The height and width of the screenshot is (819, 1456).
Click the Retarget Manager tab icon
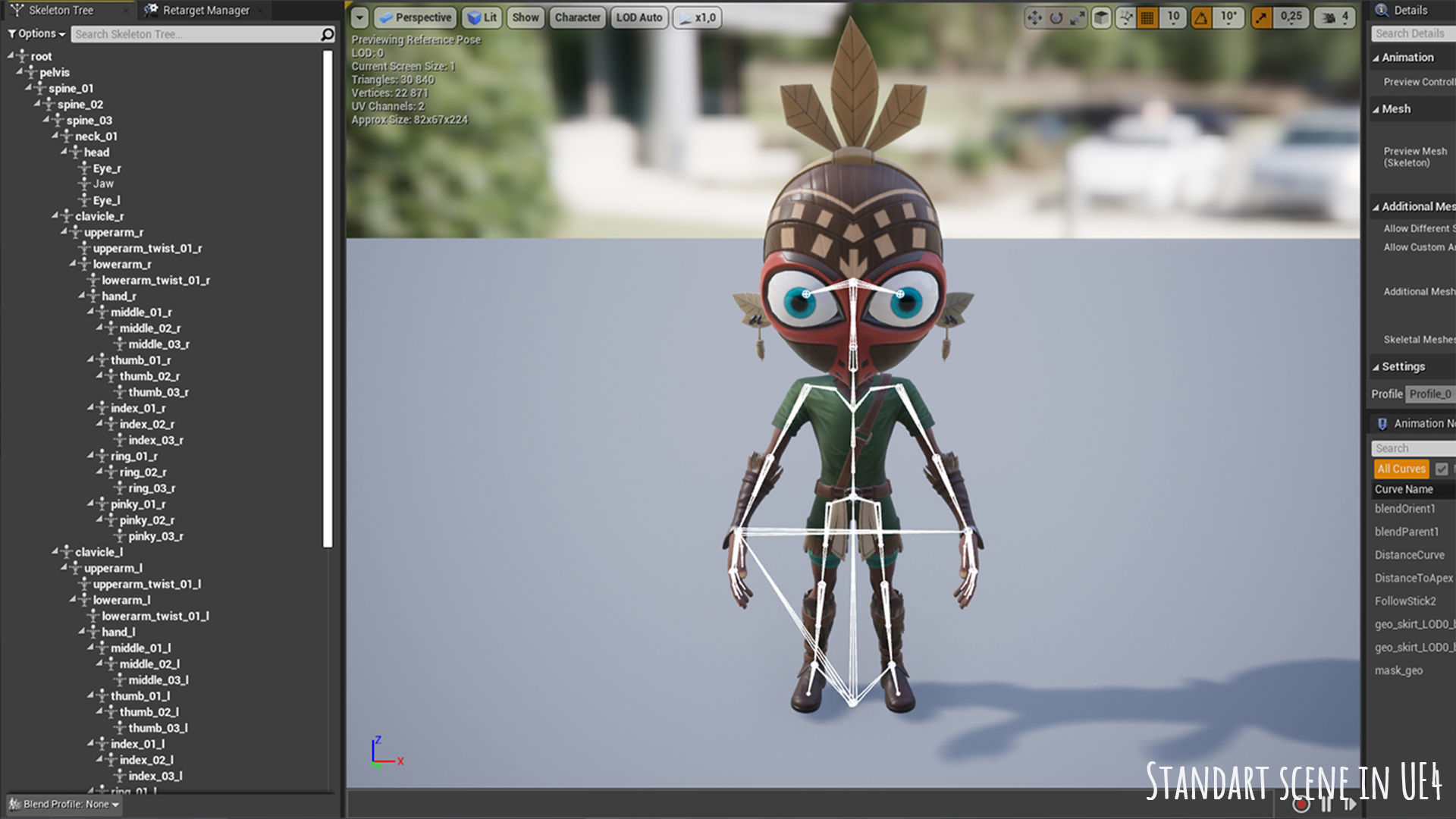[151, 10]
